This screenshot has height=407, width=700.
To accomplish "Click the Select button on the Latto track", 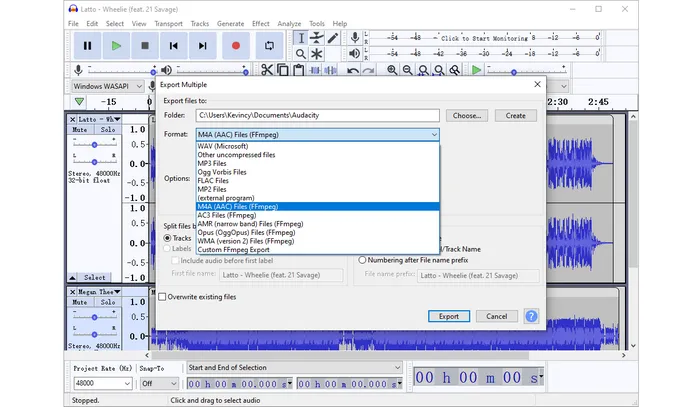I will [94, 278].
